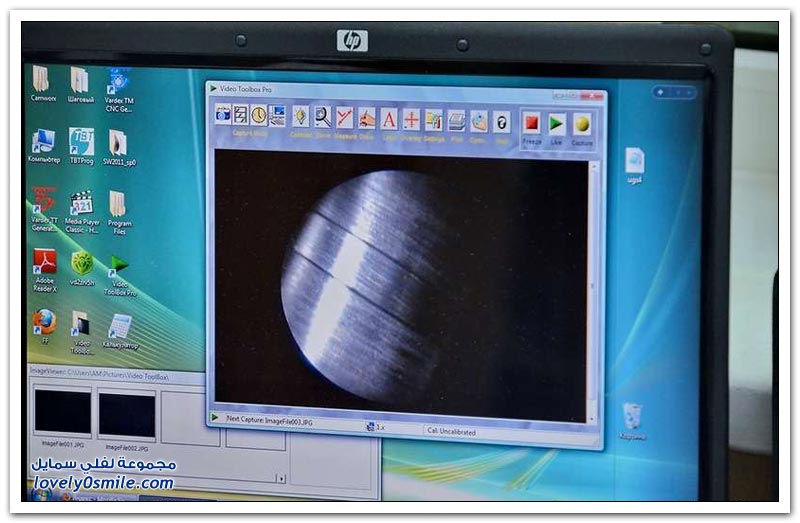Select the Label text 'A' tool
The width and height of the screenshot is (800, 523).
pos(389,119)
